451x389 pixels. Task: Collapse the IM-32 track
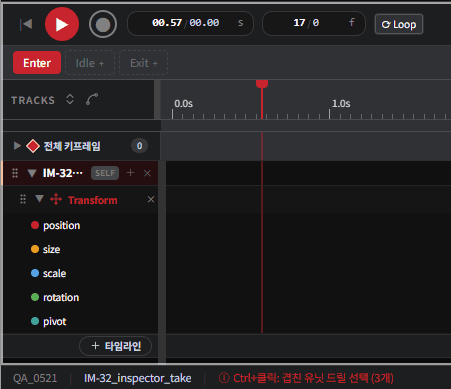(x=32, y=173)
